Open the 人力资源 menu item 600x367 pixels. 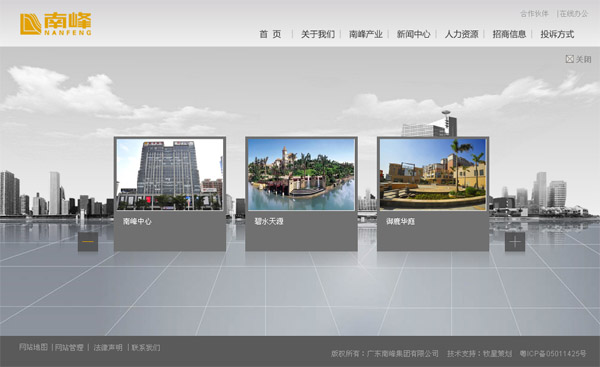tap(461, 34)
